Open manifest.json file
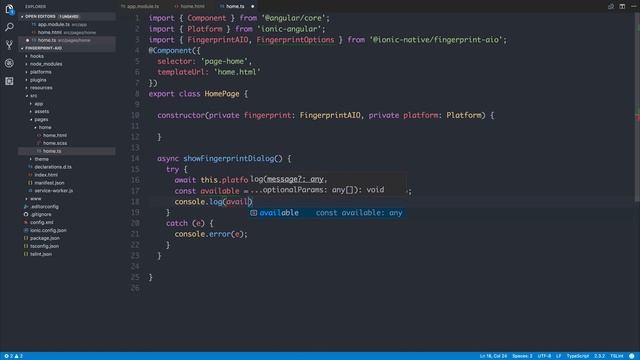The height and width of the screenshot is (360, 640). coord(49,183)
